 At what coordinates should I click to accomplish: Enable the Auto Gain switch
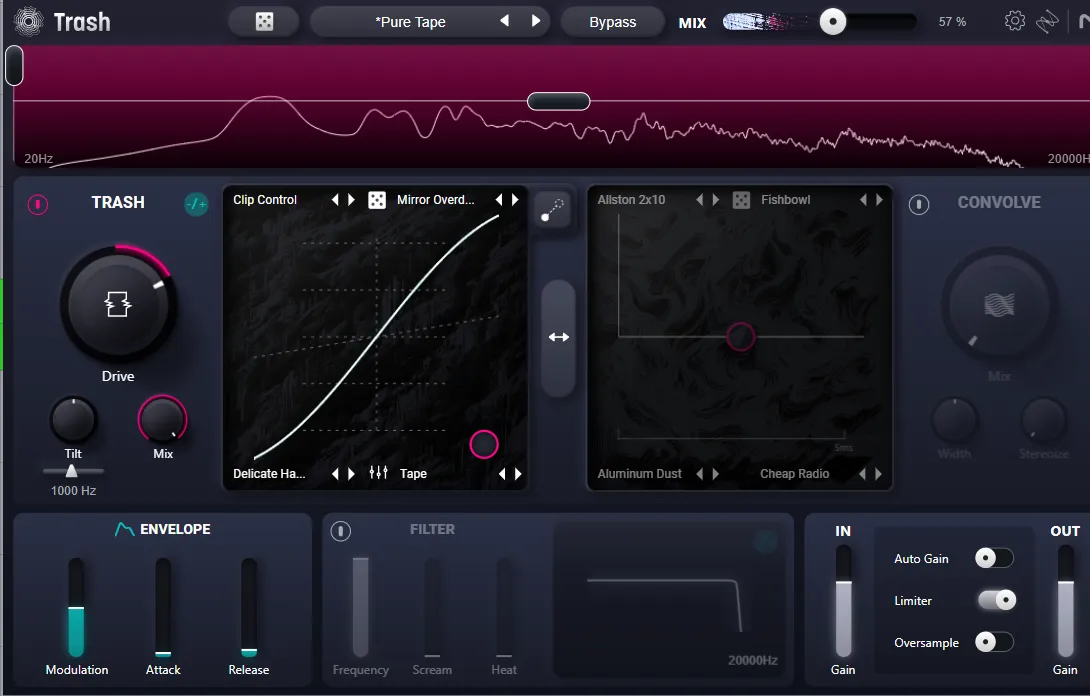point(994,558)
